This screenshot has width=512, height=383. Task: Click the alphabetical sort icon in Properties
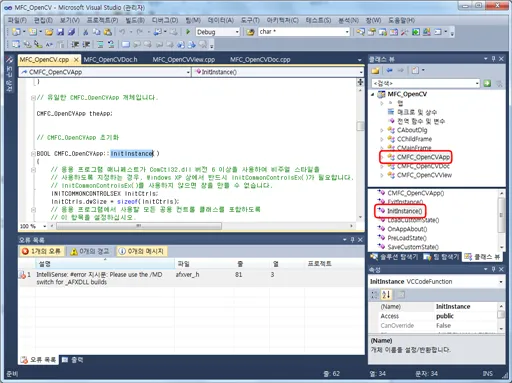click(386, 294)
